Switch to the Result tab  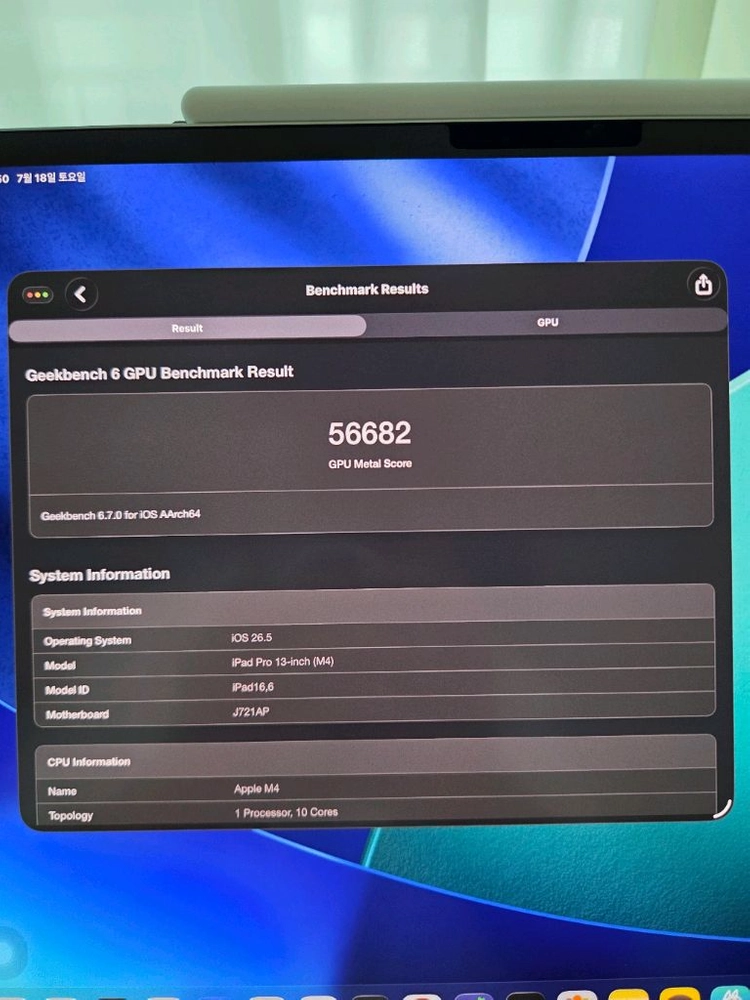coord(188,328)
